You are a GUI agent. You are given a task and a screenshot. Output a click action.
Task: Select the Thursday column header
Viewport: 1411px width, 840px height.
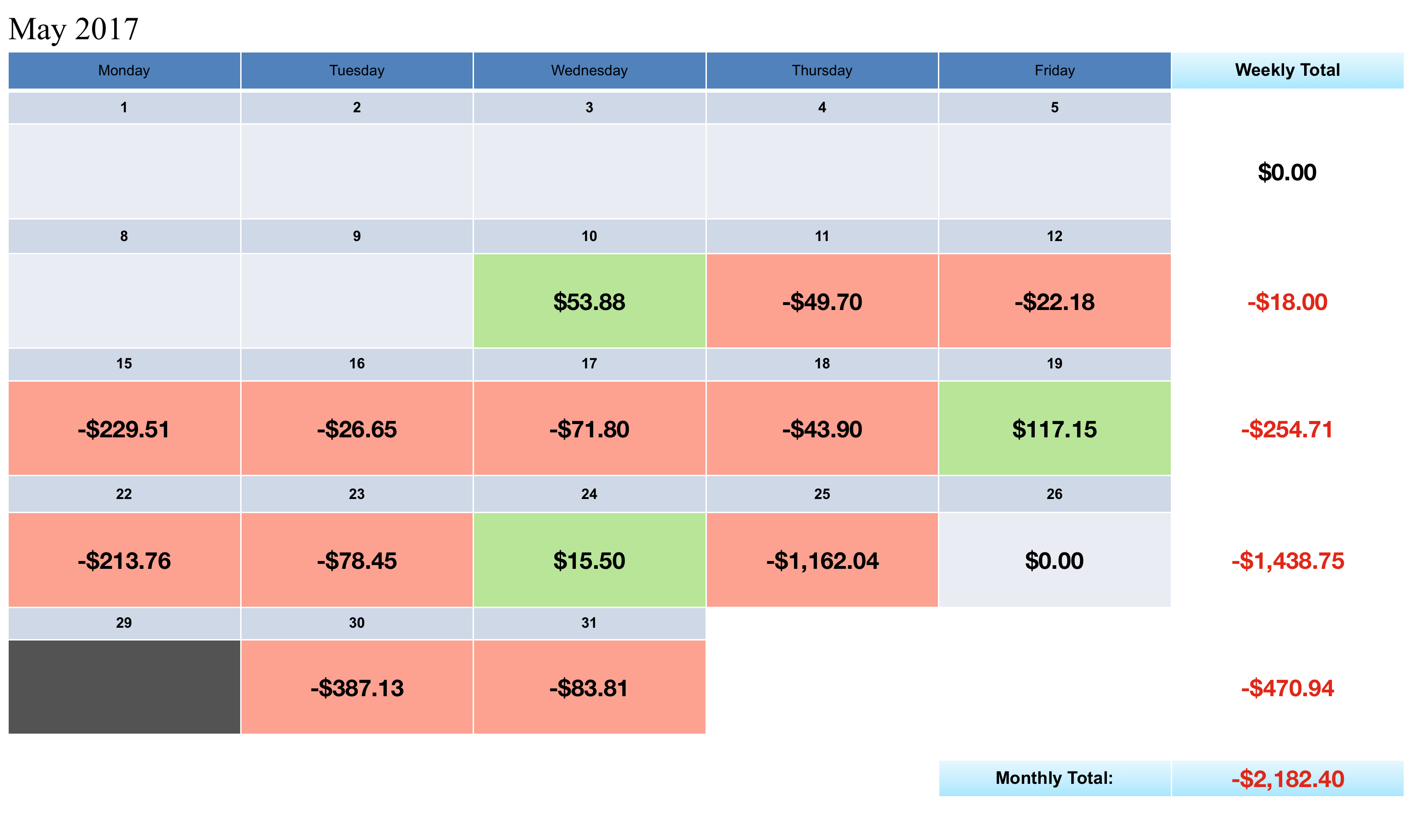point(822,71)
